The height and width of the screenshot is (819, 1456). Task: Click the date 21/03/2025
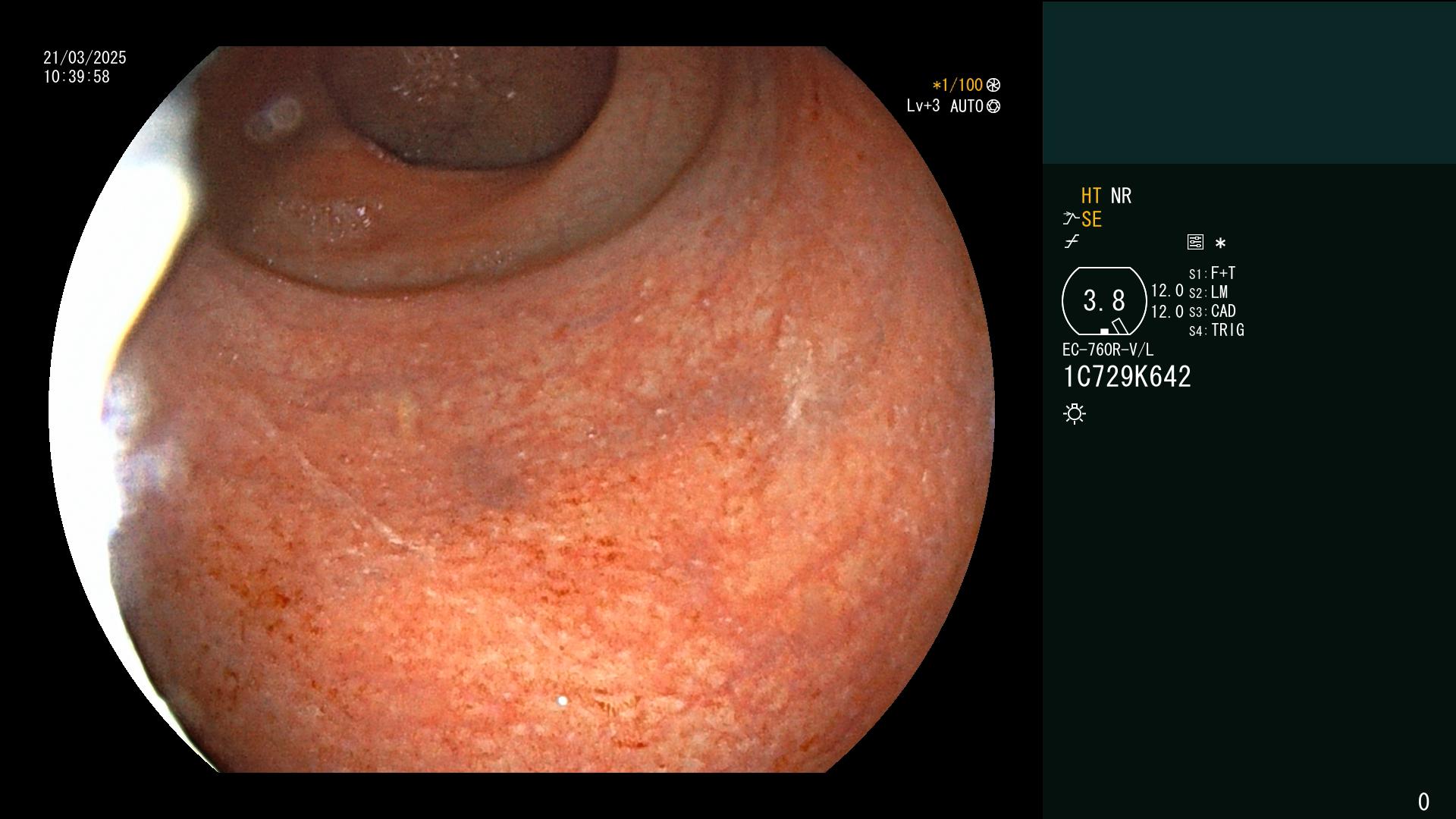coord(85,58)
